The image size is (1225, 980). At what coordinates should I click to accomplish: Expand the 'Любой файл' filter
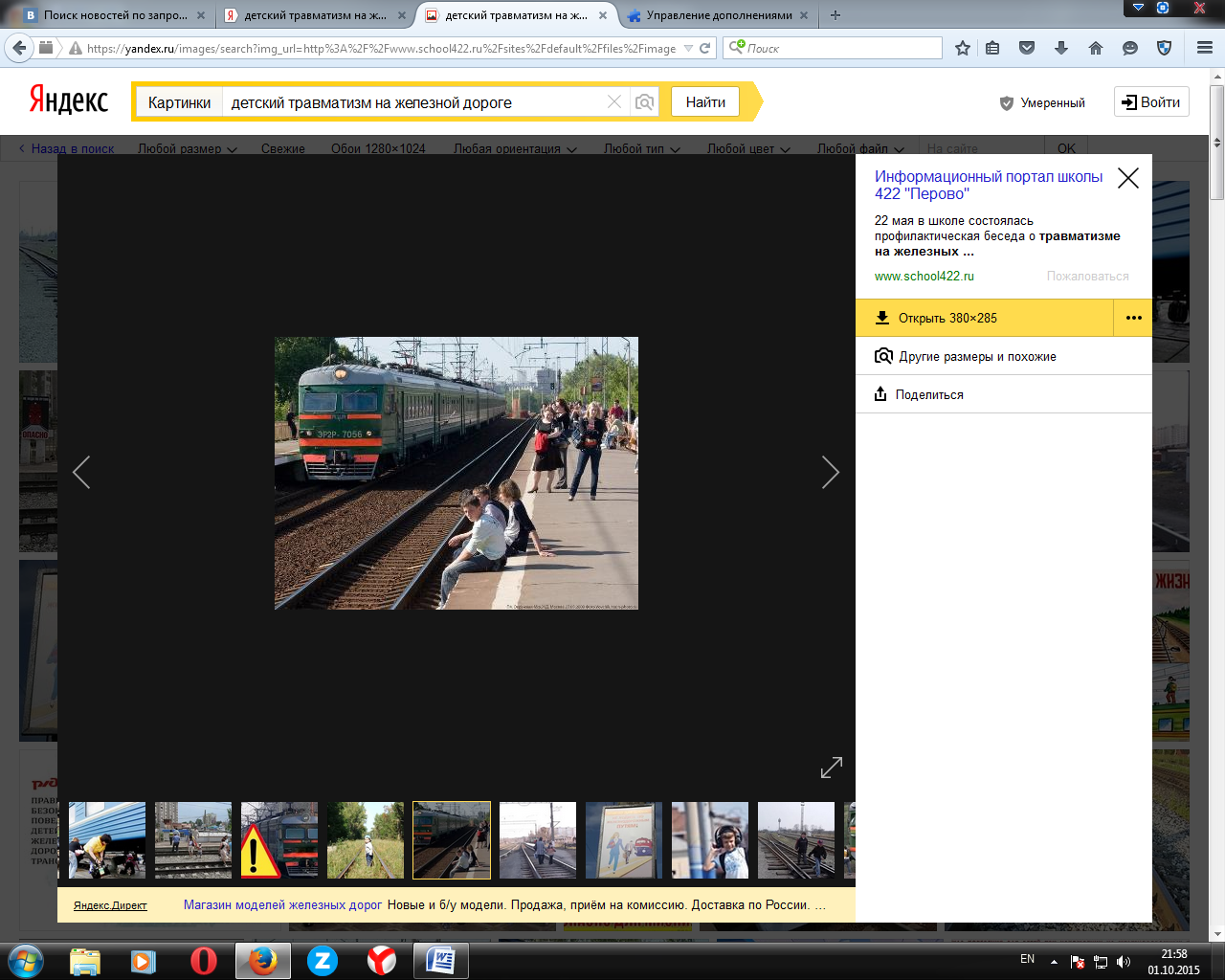[x=858, y=148]
